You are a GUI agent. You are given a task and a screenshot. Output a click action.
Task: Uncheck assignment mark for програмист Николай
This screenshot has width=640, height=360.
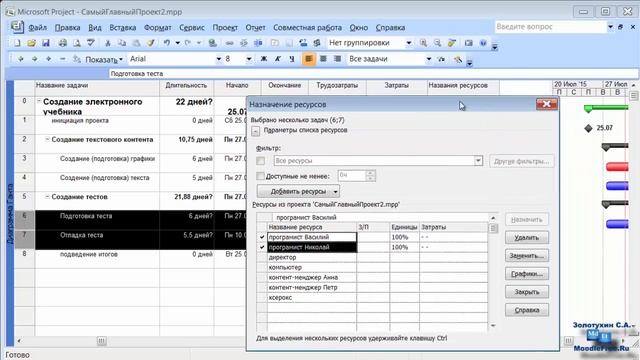[x=262, y=247]
